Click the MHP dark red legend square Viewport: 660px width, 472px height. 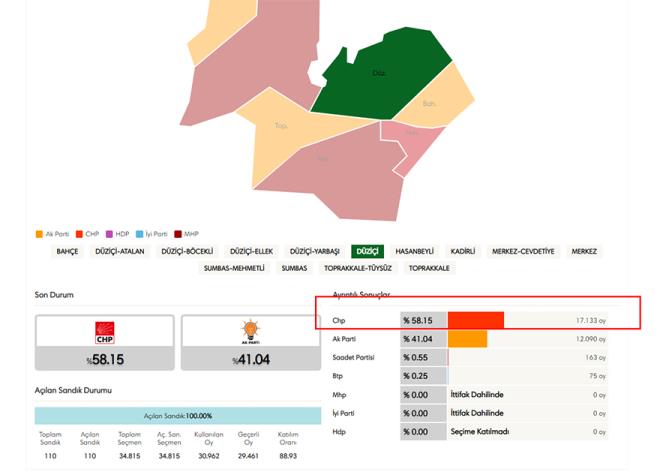coord(178,233)
